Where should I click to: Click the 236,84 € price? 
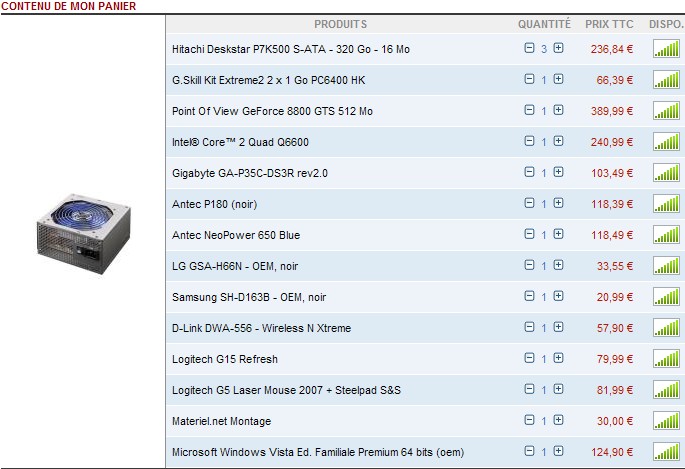pyautogui.click(x=612, y=49)
